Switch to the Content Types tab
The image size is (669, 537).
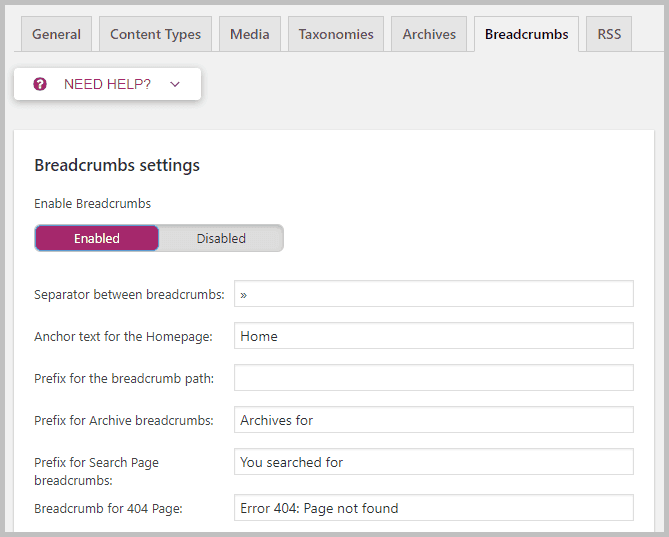[x=155, y=34]
